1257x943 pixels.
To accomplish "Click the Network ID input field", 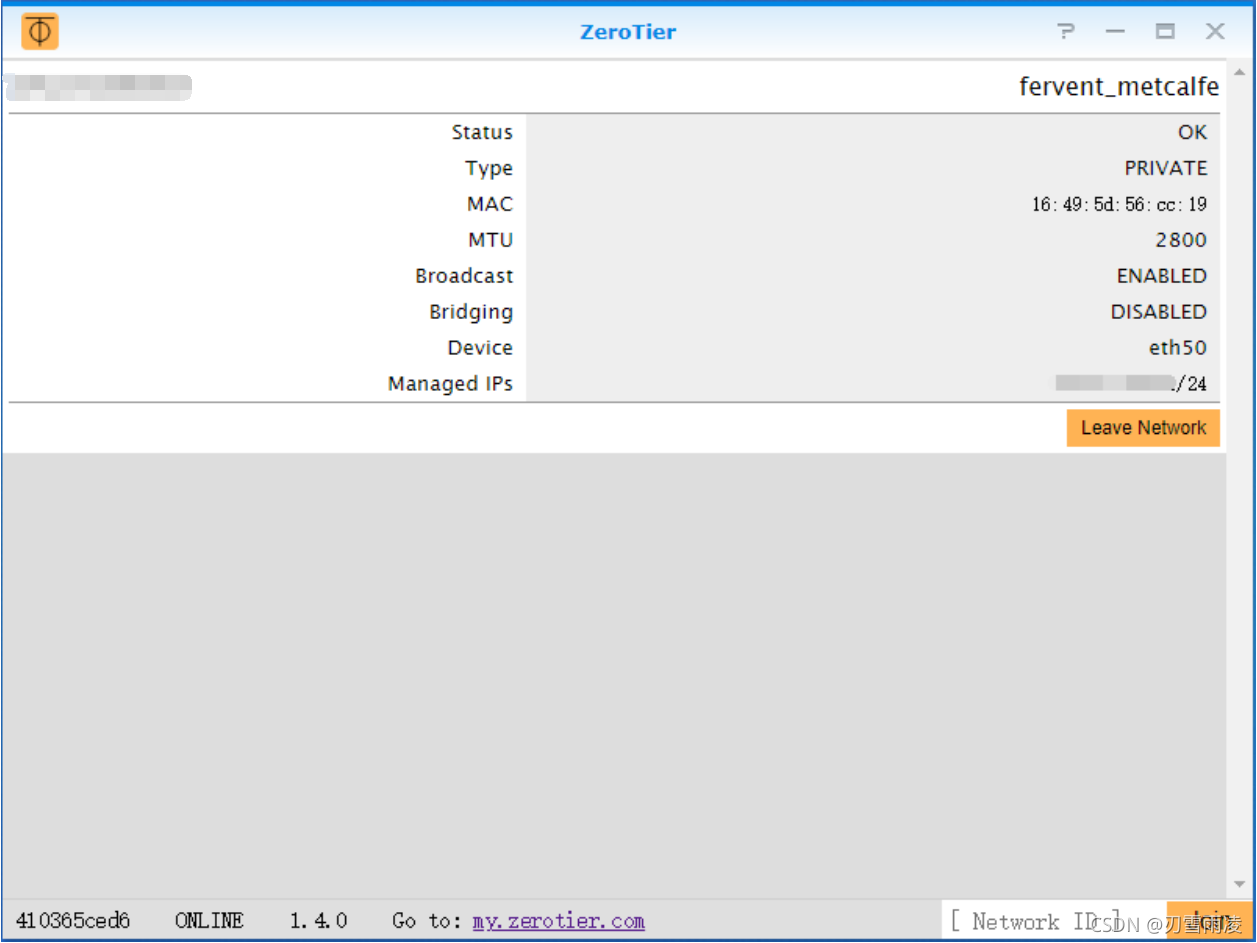I will pyautogui.click(x=1054, y=921).
